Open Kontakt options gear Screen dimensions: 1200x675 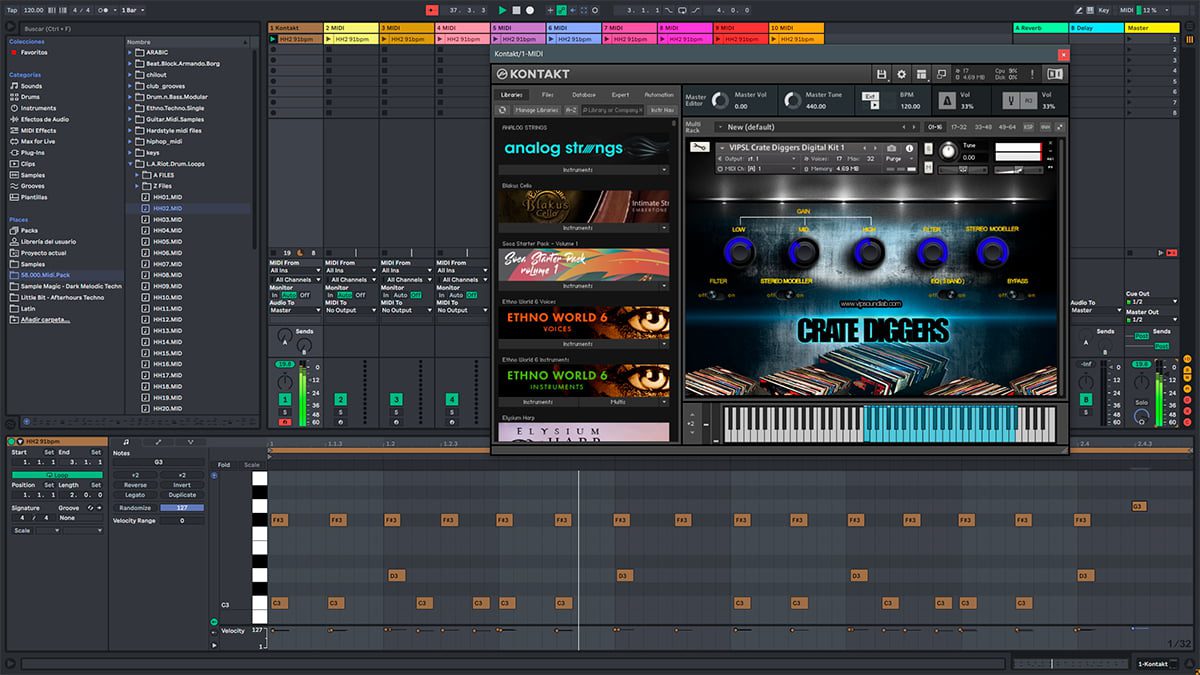(x=901, y=74)
